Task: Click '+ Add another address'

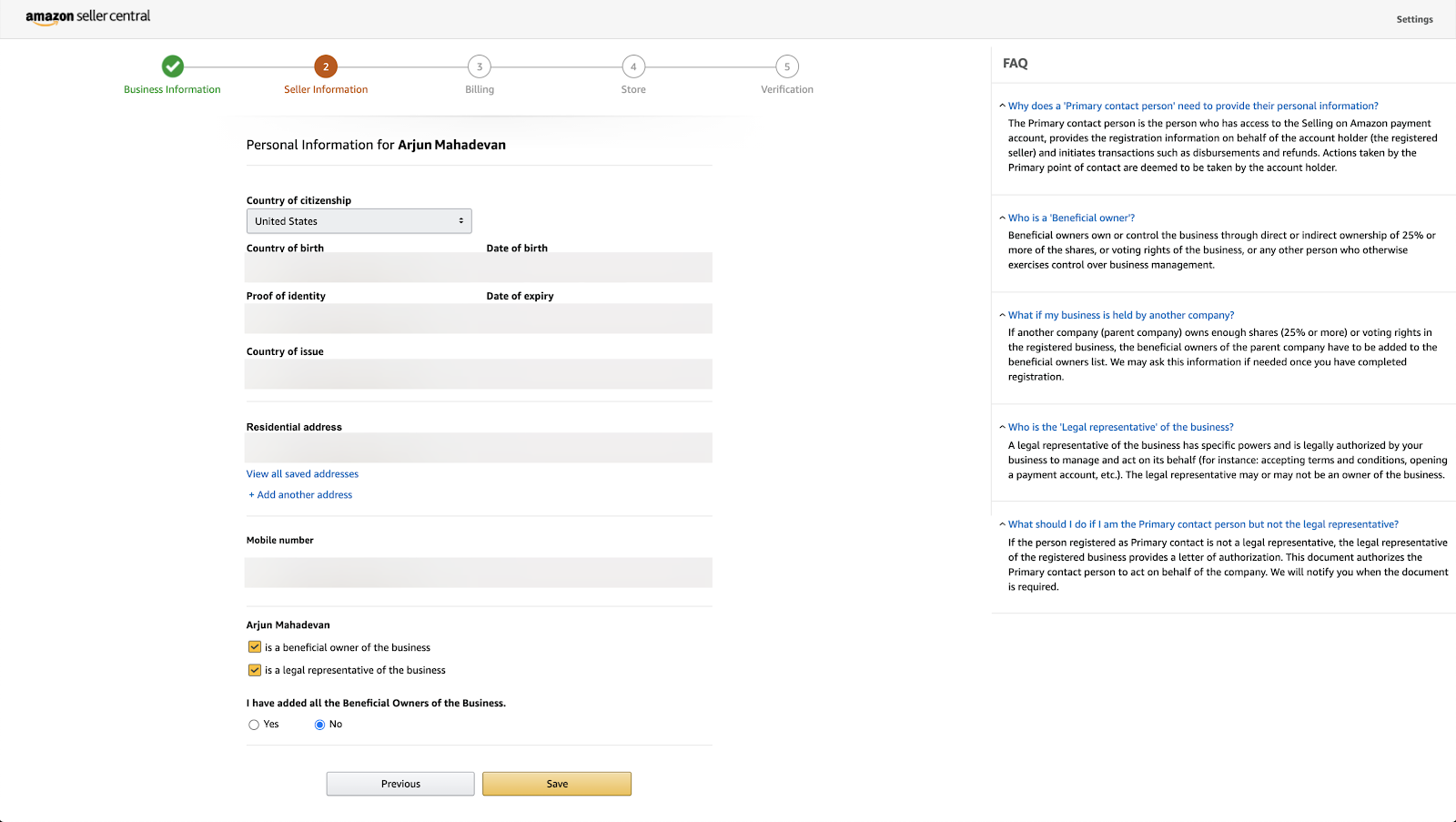Action: [x=299, y=494]
